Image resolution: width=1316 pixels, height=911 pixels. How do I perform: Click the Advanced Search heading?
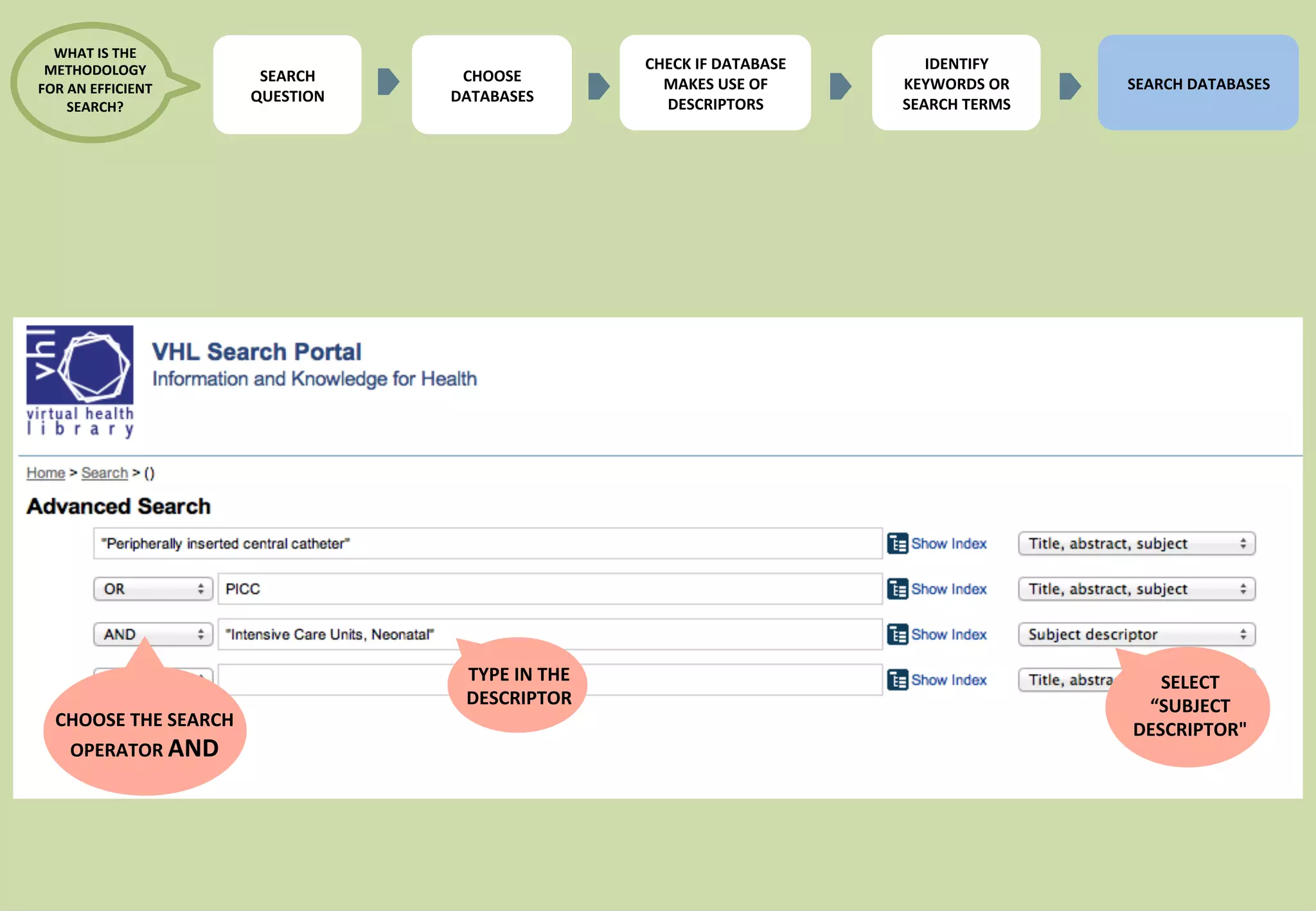coord(118,506)
